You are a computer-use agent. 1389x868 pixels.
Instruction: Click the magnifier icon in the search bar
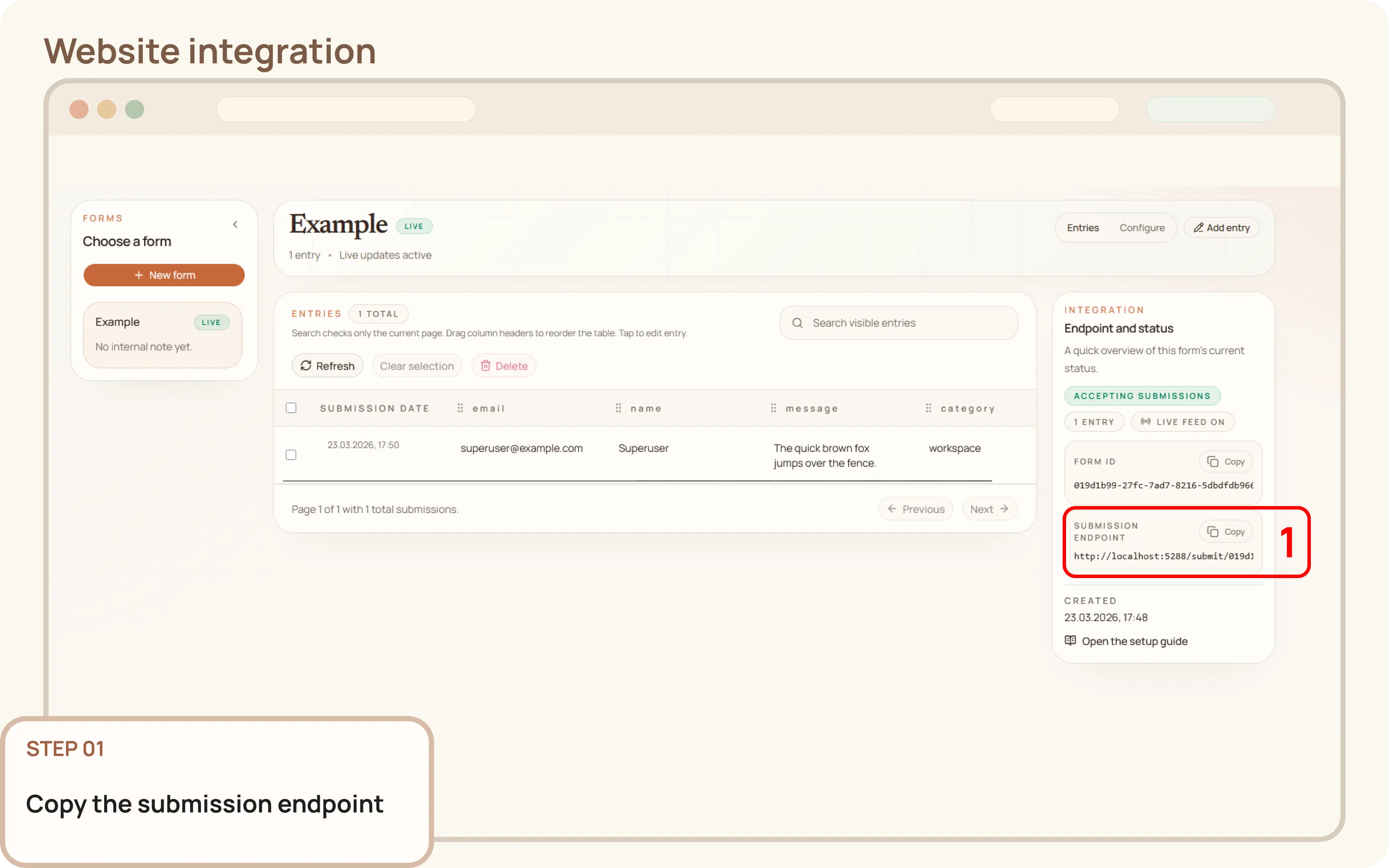coord(797,322)
